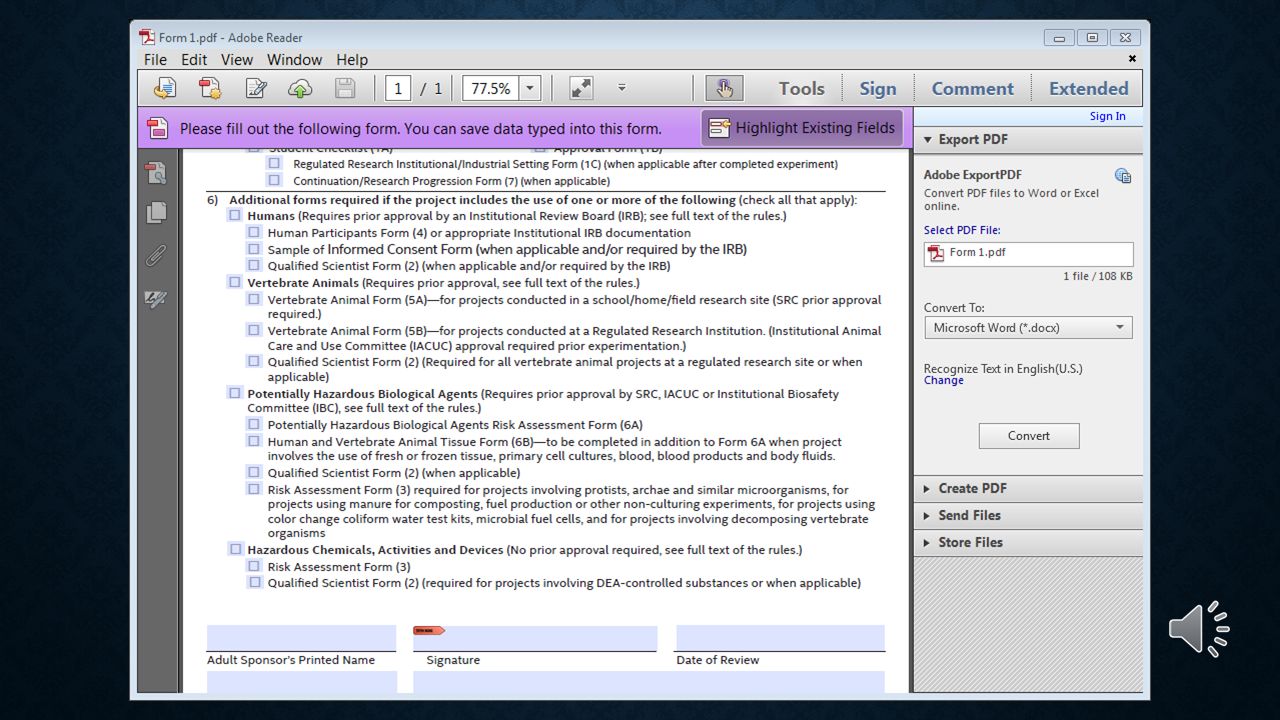Open the page thumbnails sidebar panel
Viewport: 1280px width, 720px height.
tap(156, 173)
